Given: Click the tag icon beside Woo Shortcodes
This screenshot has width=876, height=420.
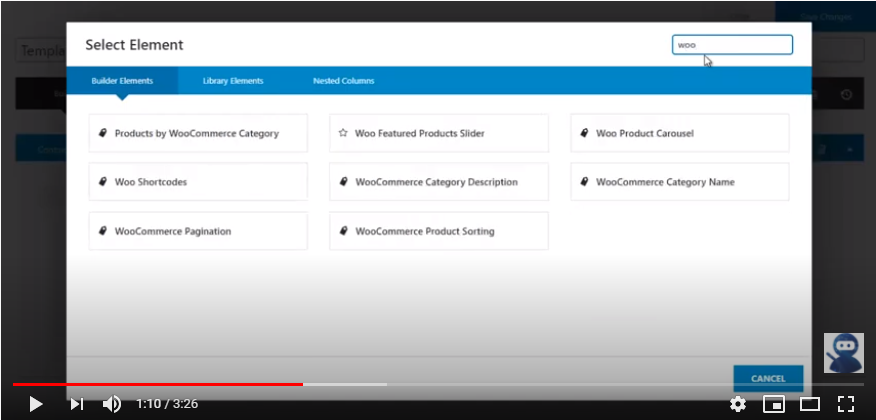Looking at the screenshot, I should tap(103, 182).
